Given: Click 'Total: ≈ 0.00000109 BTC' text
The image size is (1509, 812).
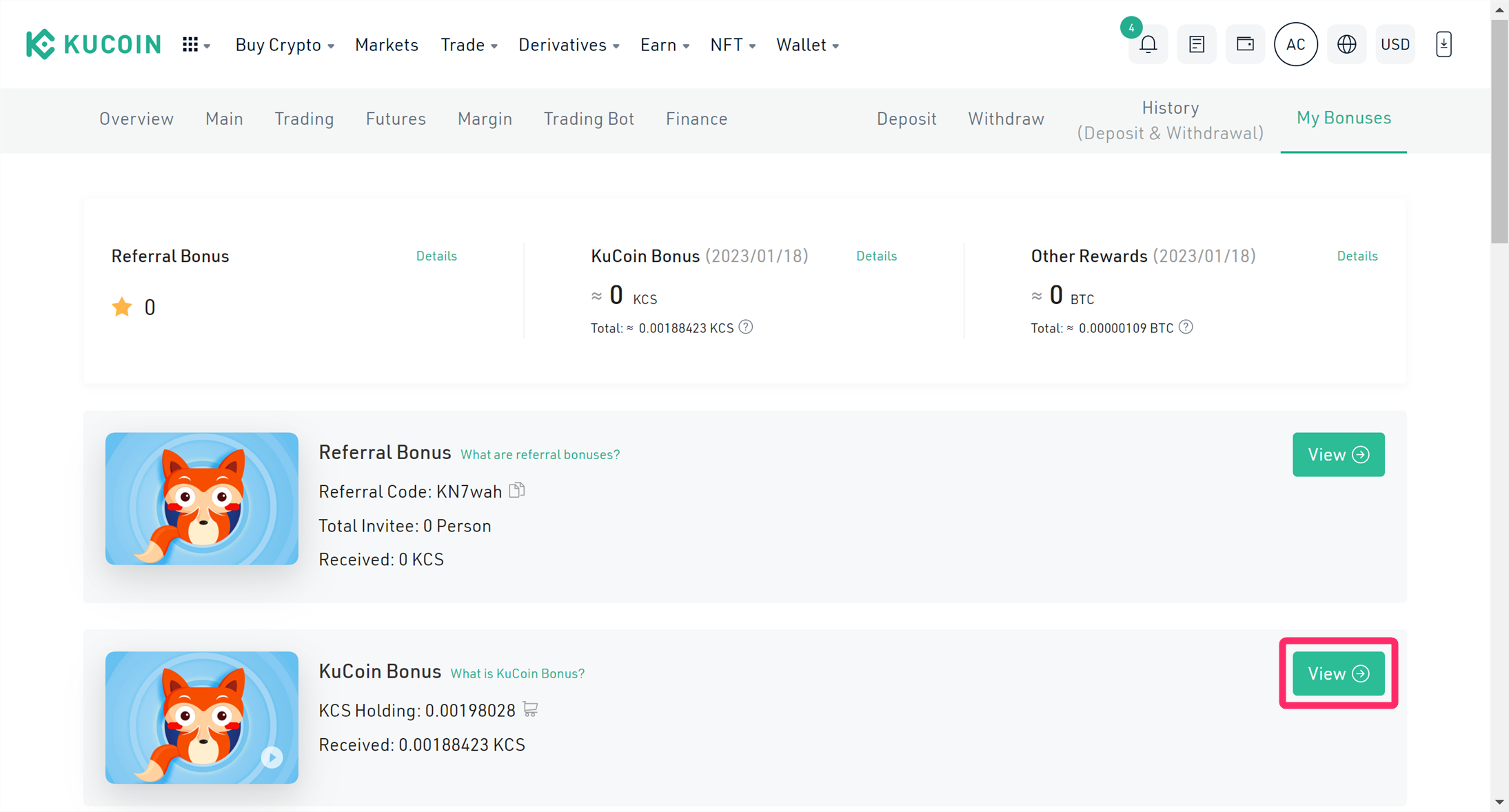Looking at the screenshot, I should [1102, 328].
